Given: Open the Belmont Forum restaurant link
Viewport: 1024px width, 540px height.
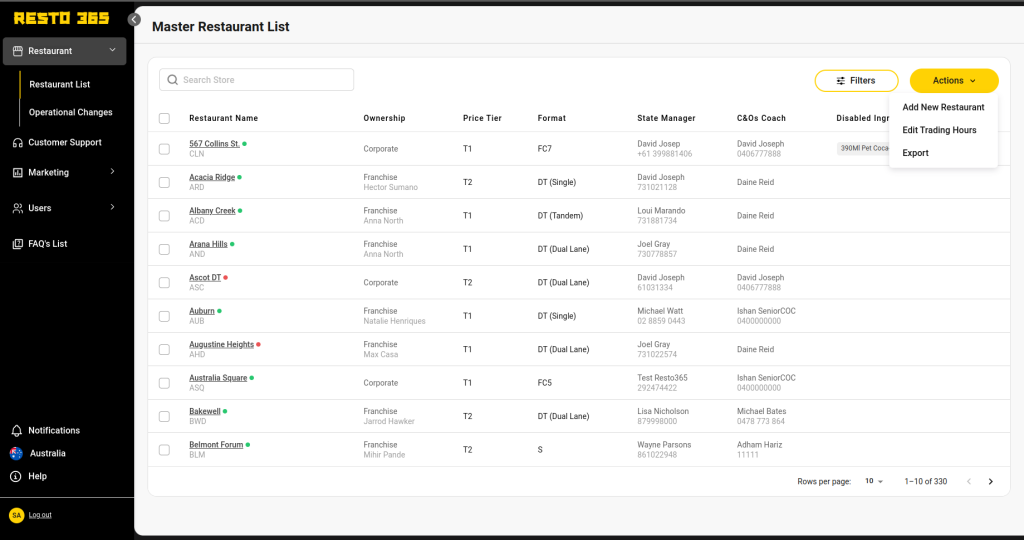Looking at the screenshot, I should 216,445.
